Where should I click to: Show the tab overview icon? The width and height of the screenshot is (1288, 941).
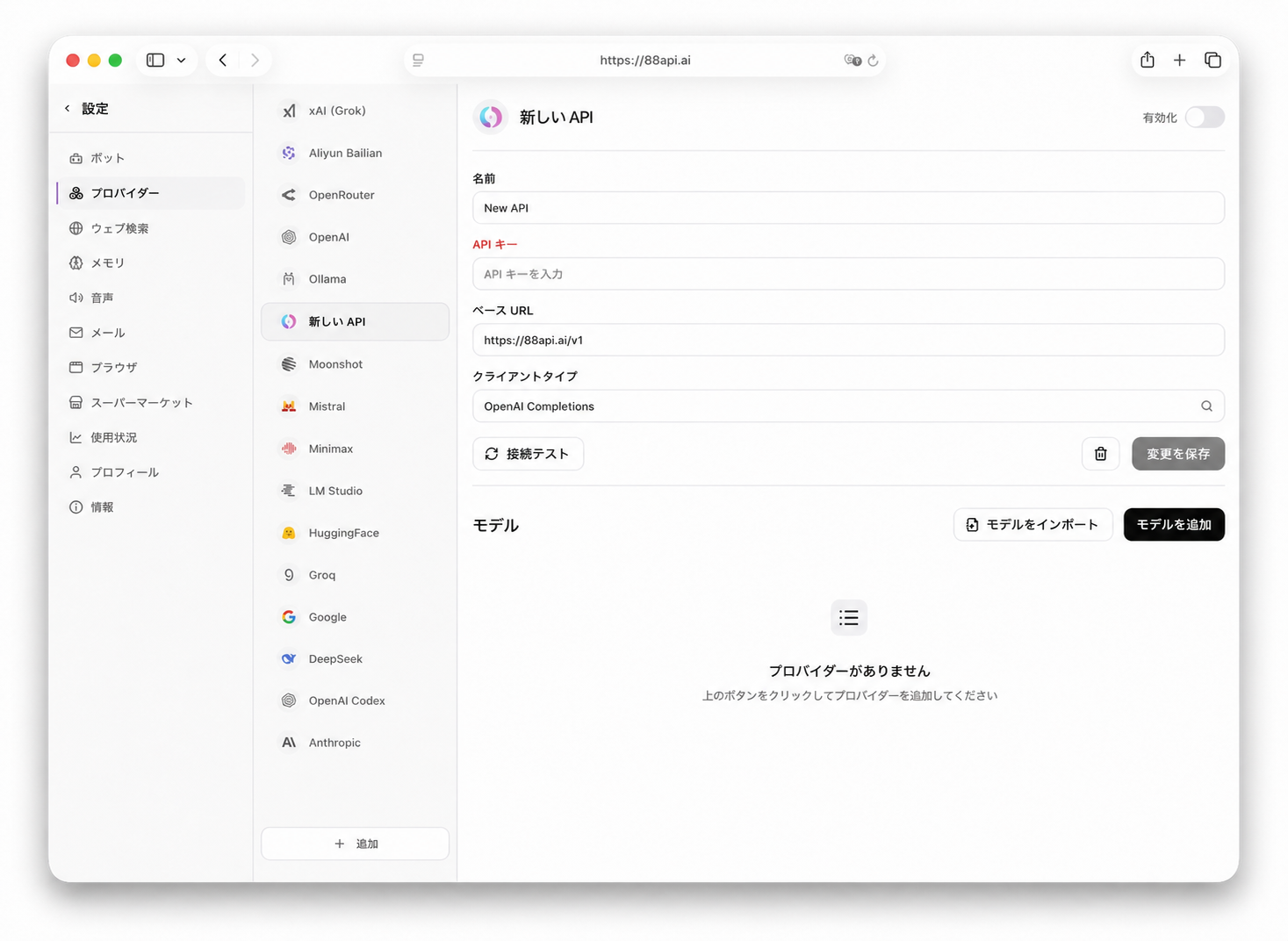click(1212, 60)
